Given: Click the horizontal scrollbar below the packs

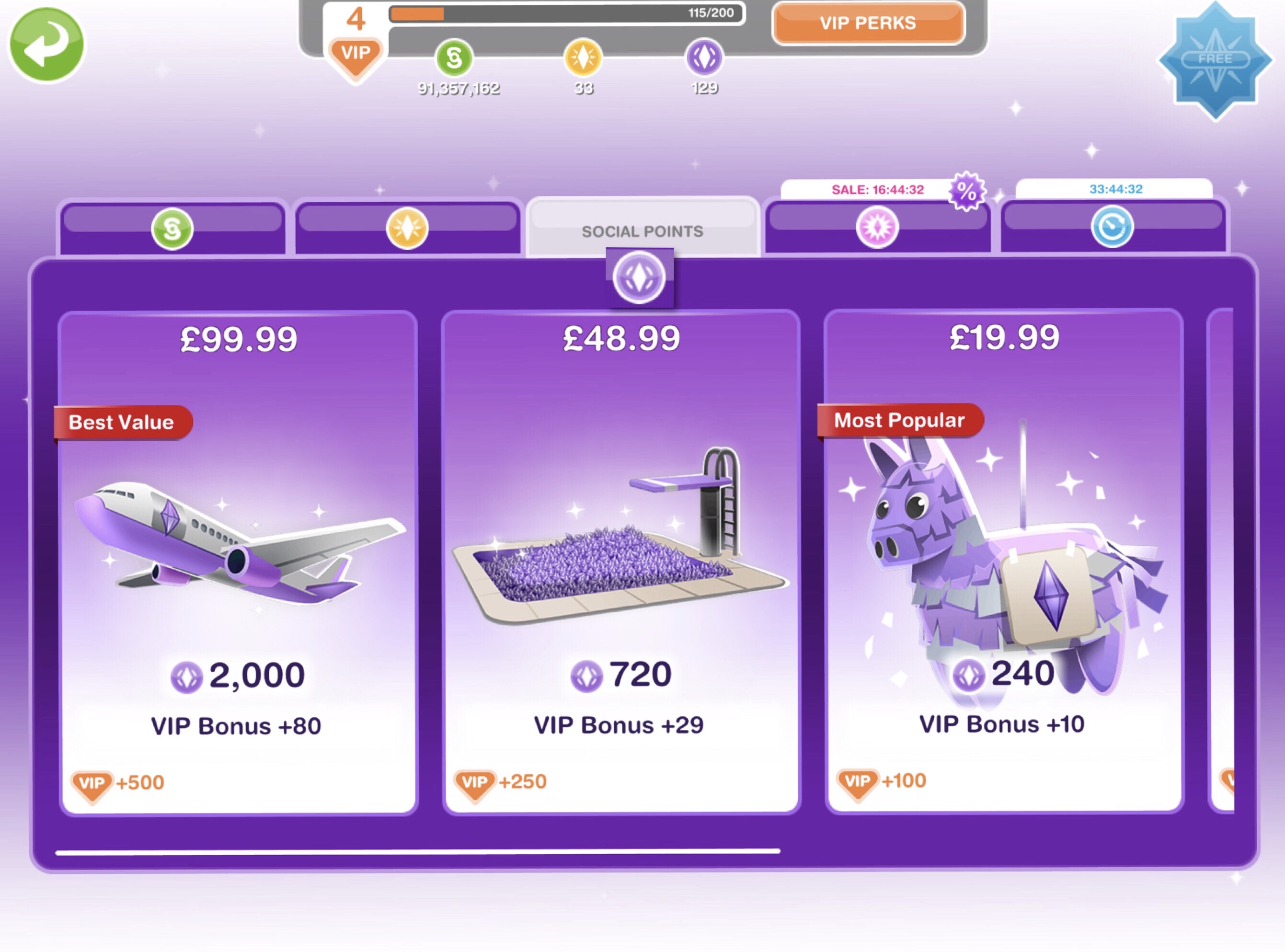Looking at the screenshot, I should (x=418, y=851).
